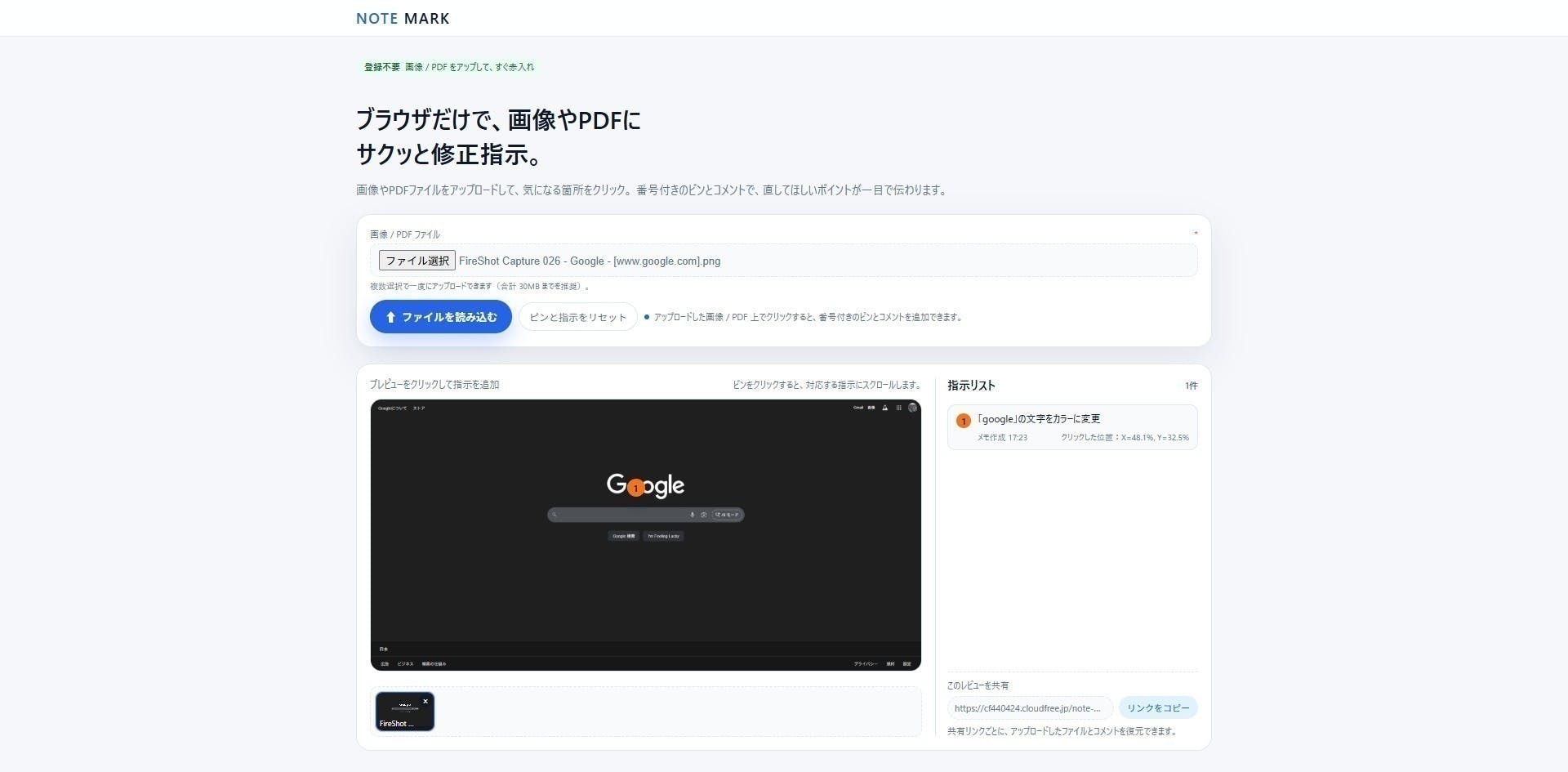This screenshot has width=1568, height=772.
Task: Select the FireShot thumbnail below the preview
Action: (x=404, y=712)
